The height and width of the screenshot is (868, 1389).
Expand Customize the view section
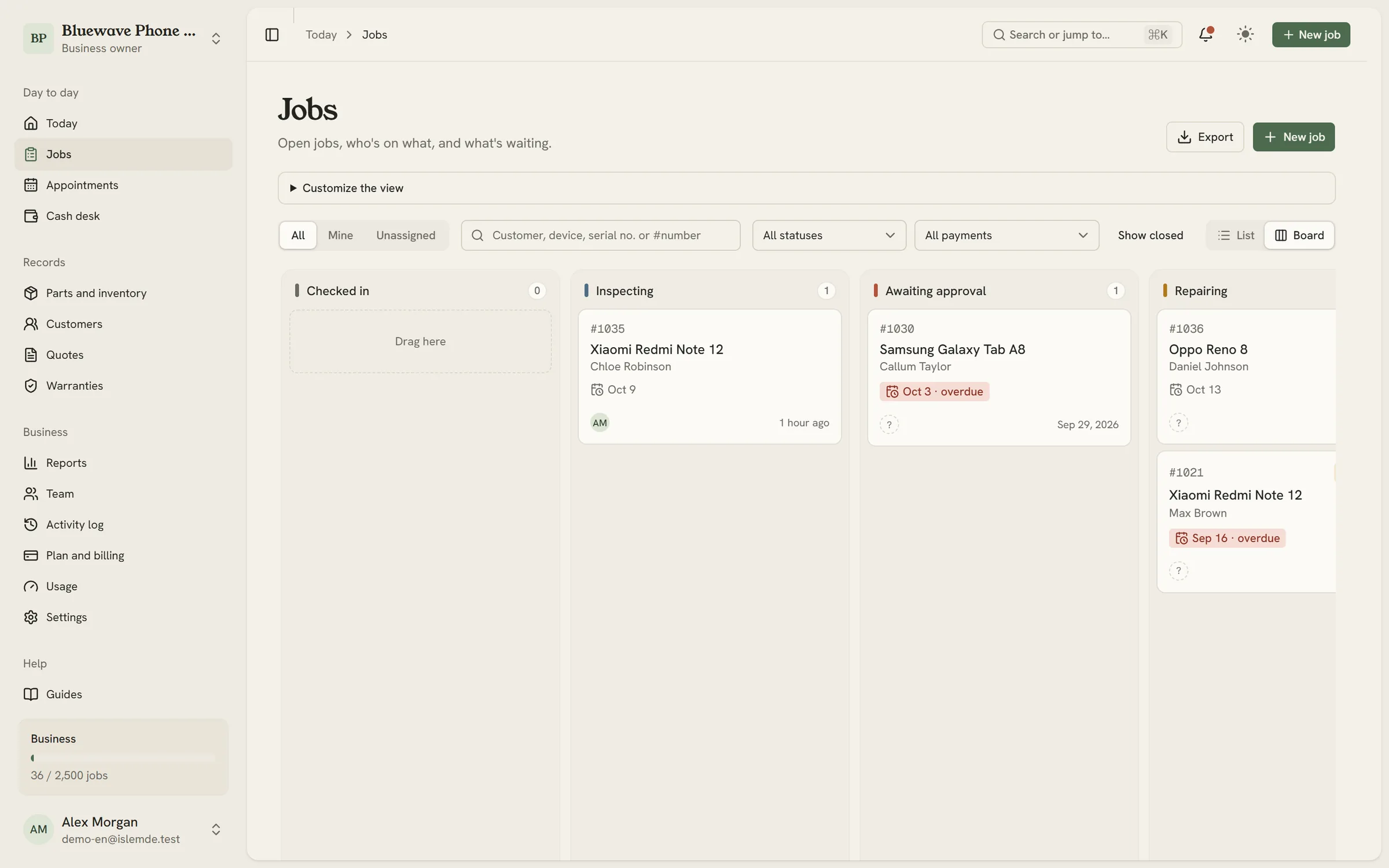point(806,188)
